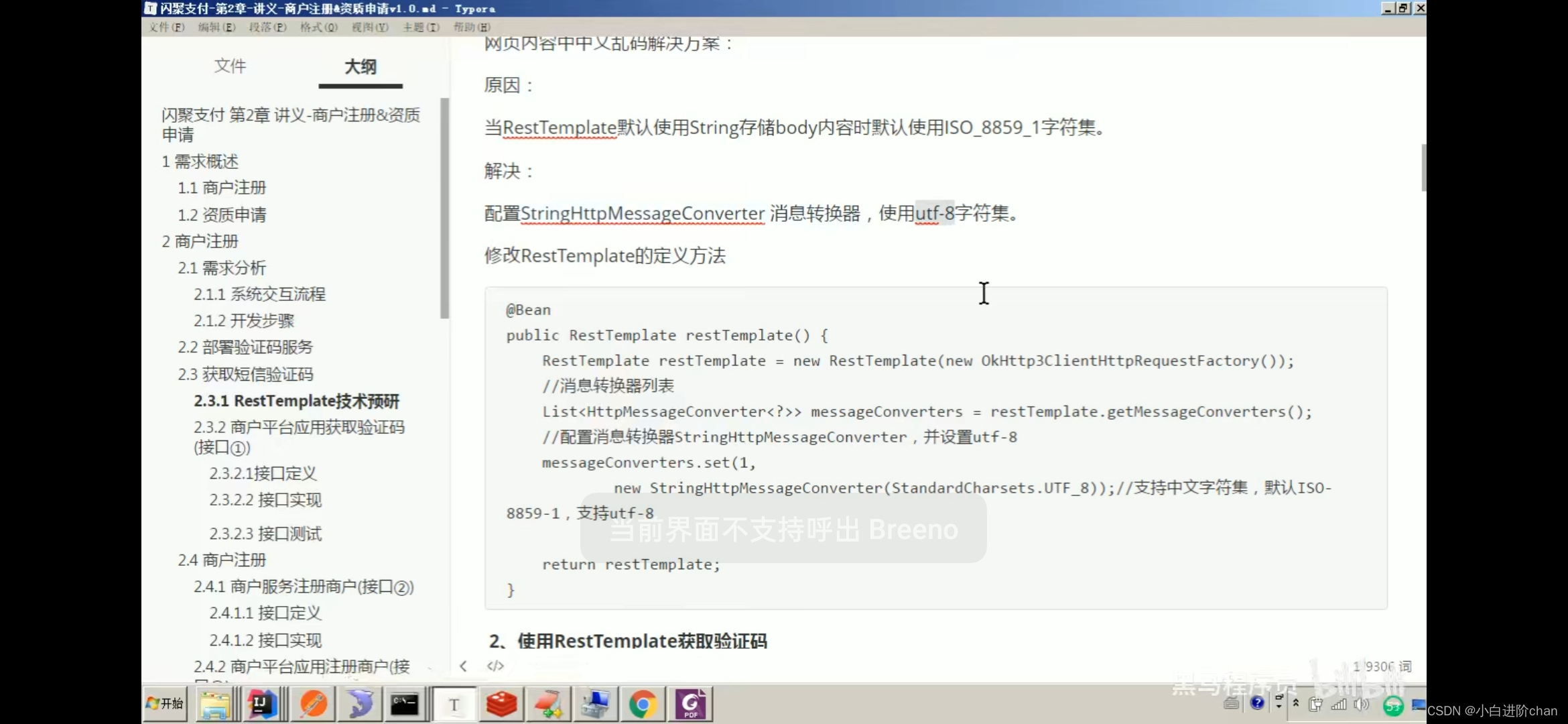Click the return restTemplate; code line

click(631, 564)
